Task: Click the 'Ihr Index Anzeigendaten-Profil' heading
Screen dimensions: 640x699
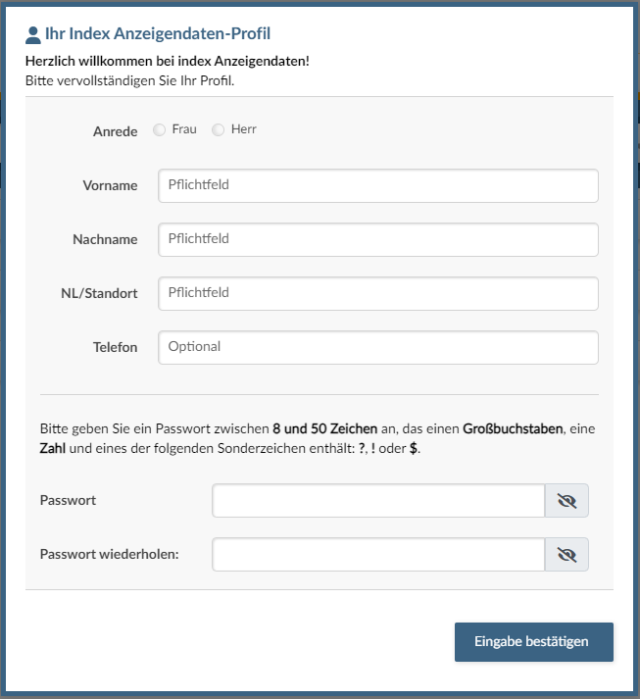Action: (x=158, y=34)
